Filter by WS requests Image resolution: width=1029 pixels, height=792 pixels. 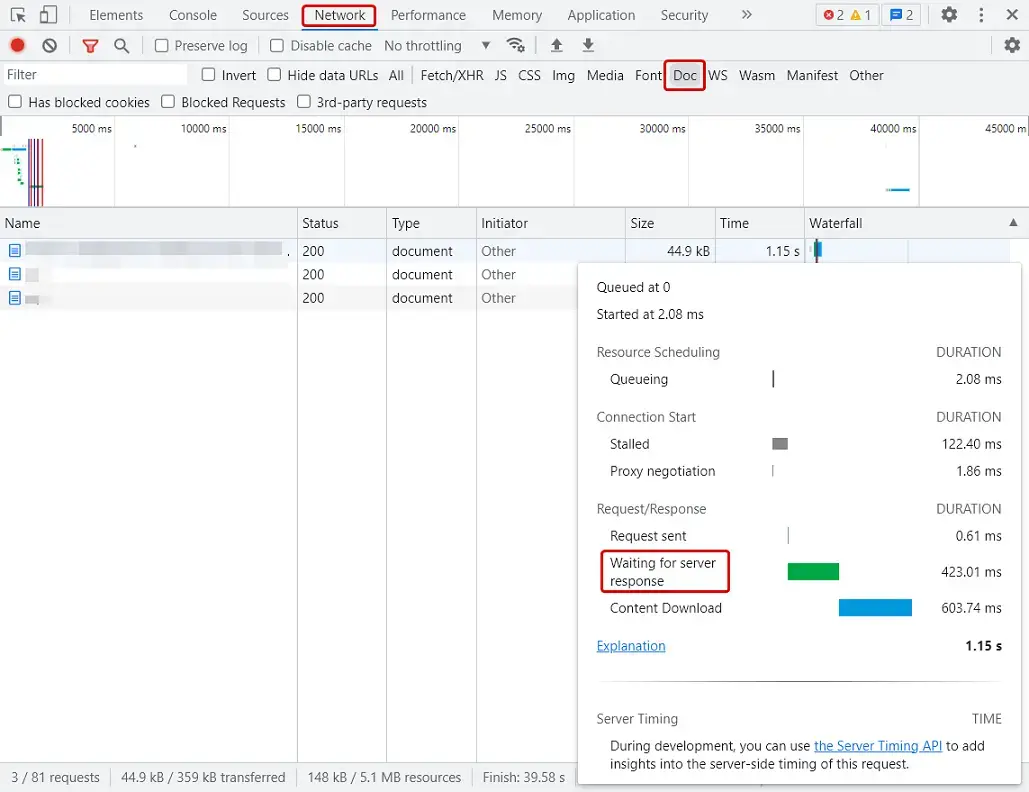coord(717,75)
